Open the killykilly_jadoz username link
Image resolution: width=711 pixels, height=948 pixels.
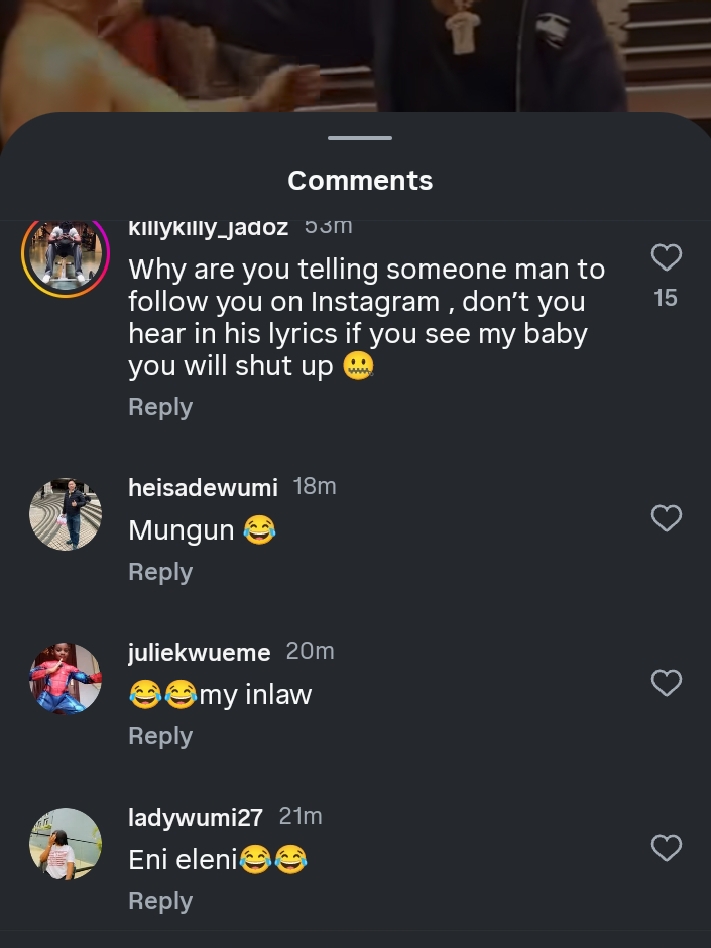208,228
